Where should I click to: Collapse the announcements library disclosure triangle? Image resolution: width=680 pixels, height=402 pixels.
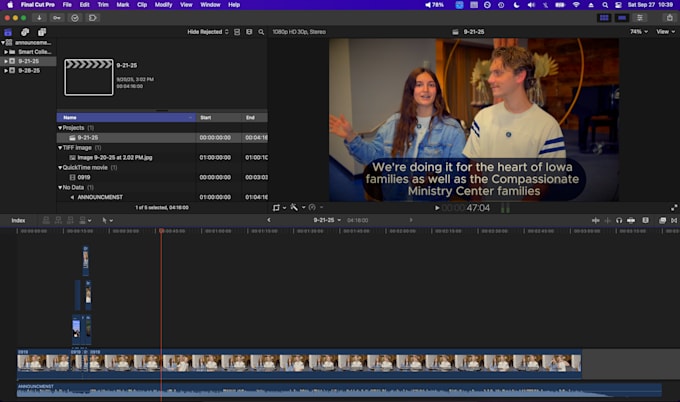pos(3,42)
